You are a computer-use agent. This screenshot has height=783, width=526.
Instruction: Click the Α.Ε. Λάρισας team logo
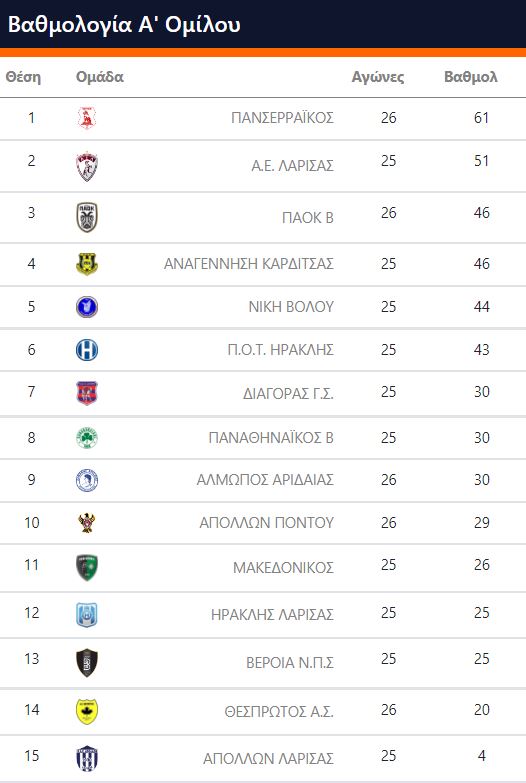tap(86, 166)
